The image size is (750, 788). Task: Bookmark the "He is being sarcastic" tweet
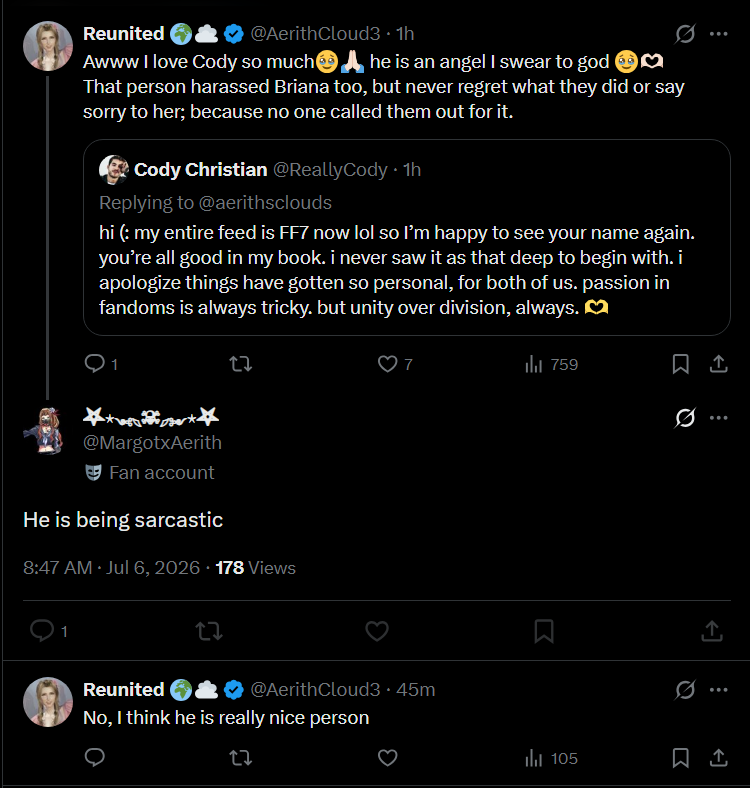[544, 631]
